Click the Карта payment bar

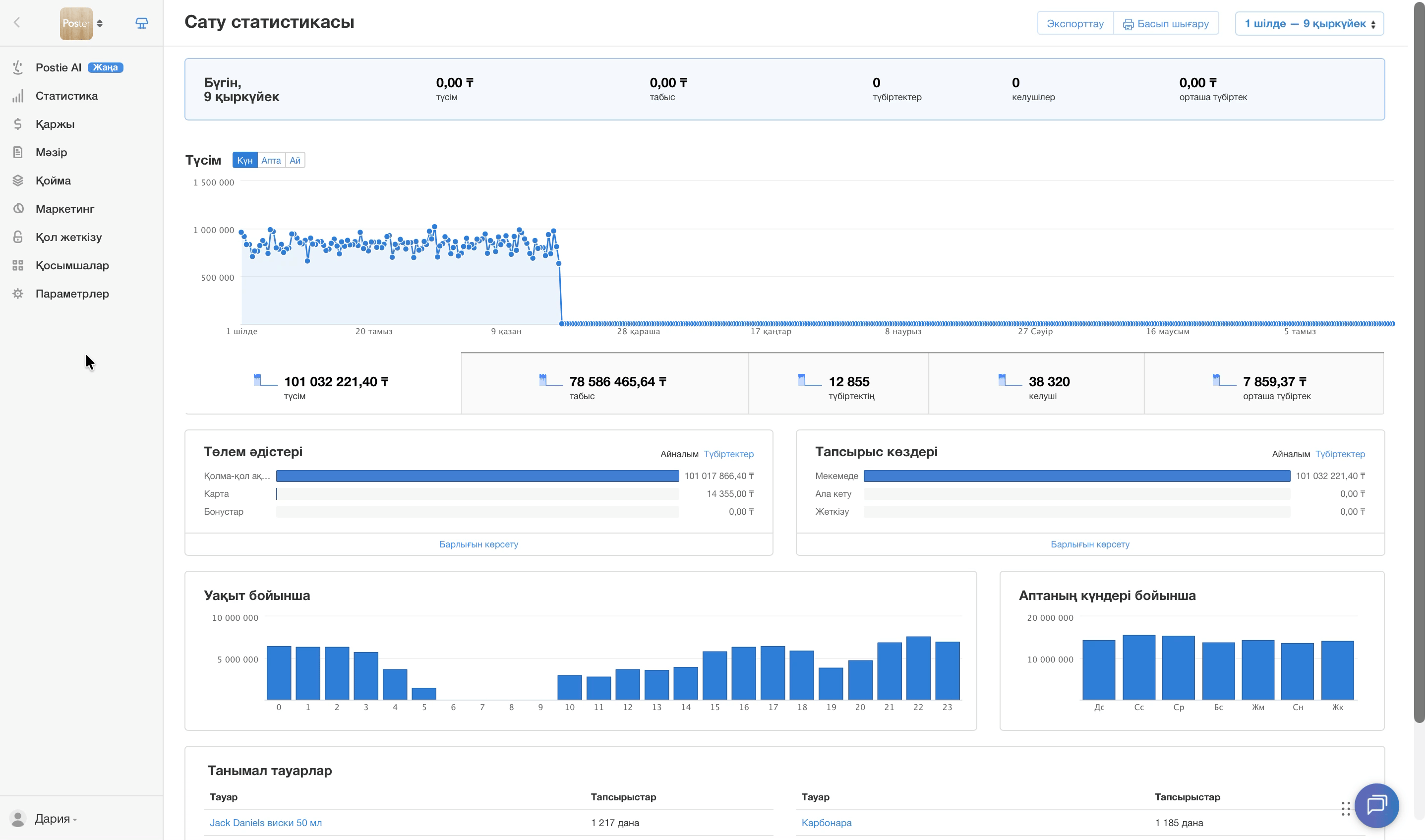pyautogui.click(x=477, y=494)
